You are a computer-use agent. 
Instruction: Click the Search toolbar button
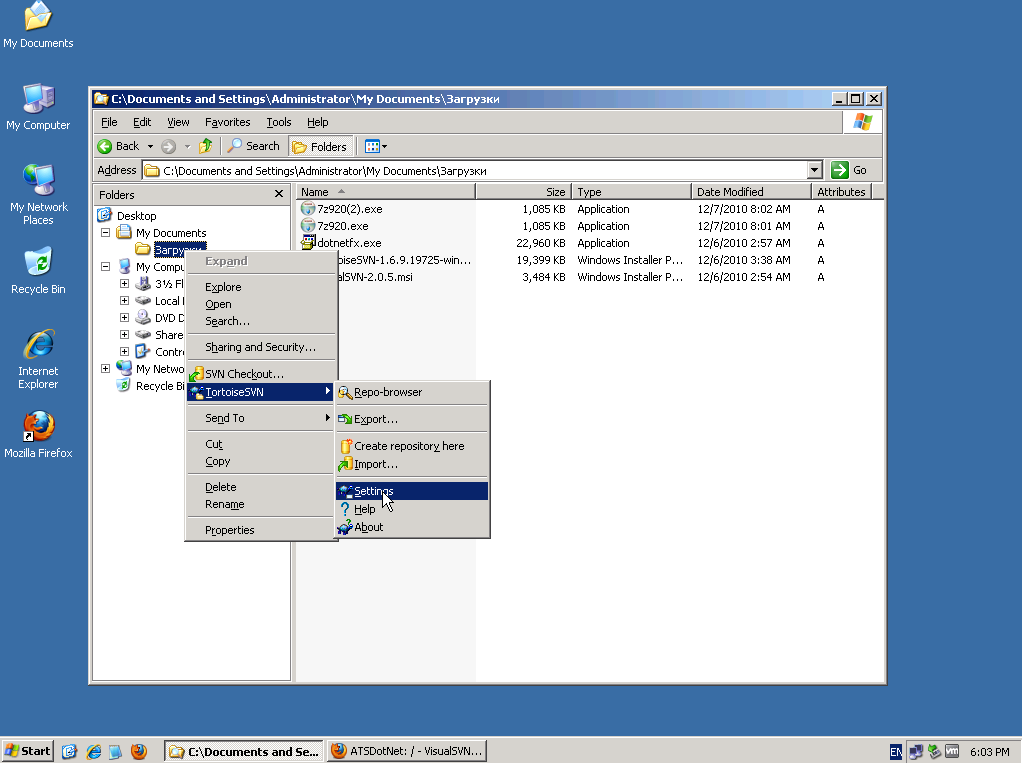tap(254, 146)
